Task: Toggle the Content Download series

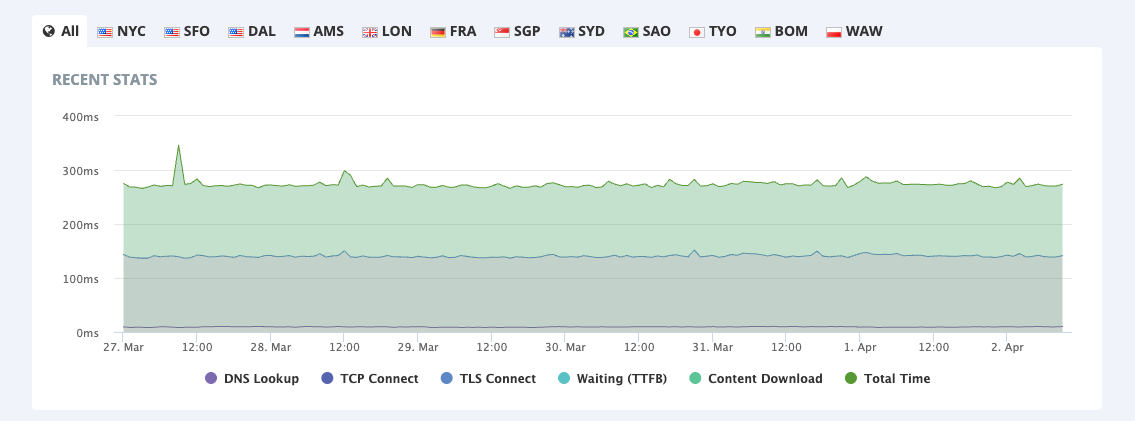Action: point(756,378)
